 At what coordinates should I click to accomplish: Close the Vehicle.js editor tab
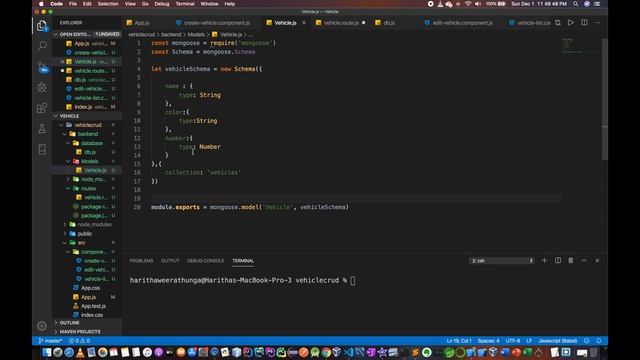click(x=304, y=22)
